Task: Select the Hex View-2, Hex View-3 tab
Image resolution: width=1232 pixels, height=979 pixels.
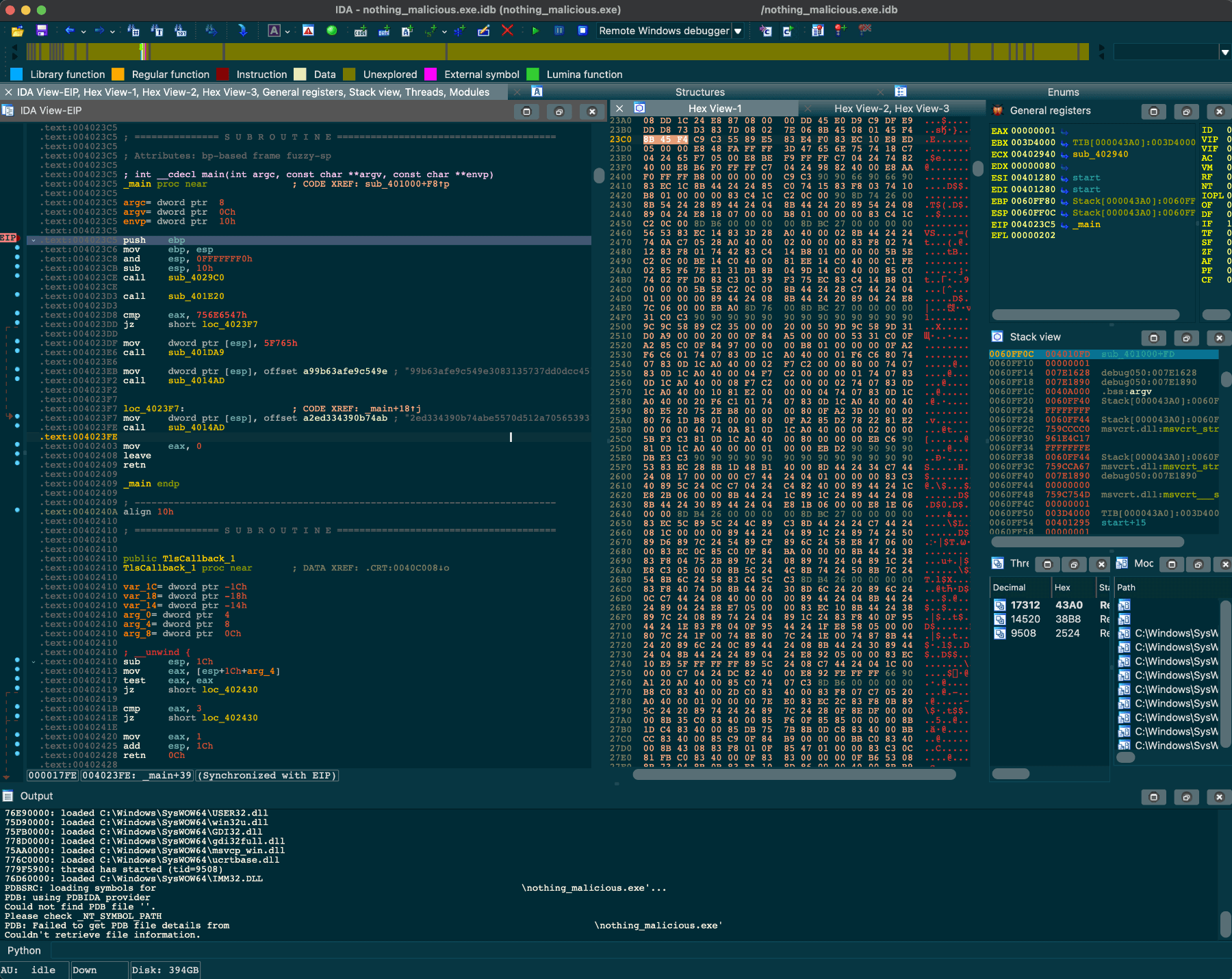Action: tap(891, 108)
